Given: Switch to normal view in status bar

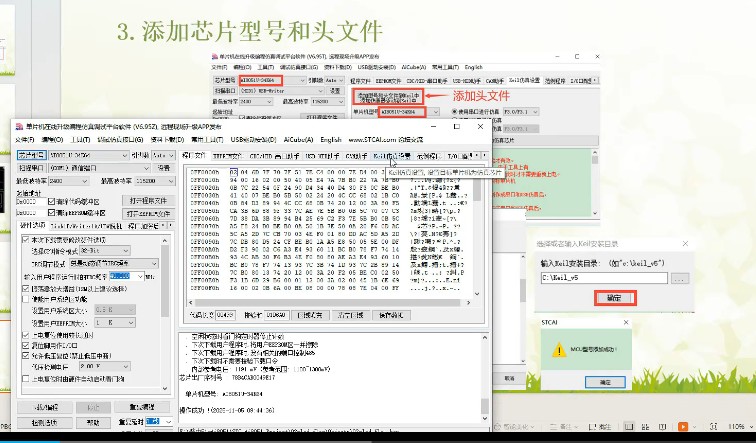Looking at the screenshot, I should point(629,427).
